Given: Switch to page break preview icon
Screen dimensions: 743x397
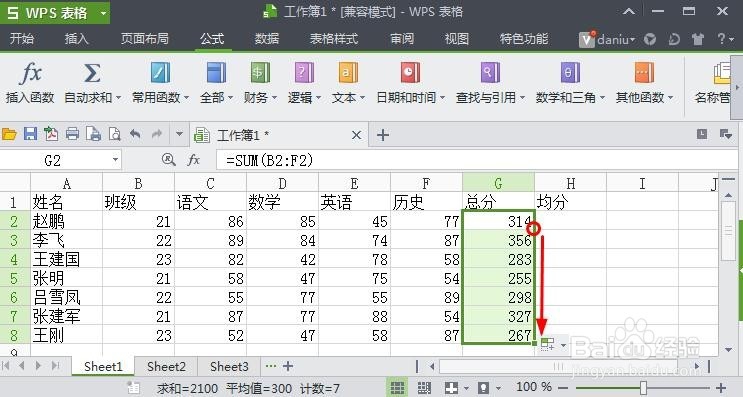Looking at the screenshot, I should [424, 388].
